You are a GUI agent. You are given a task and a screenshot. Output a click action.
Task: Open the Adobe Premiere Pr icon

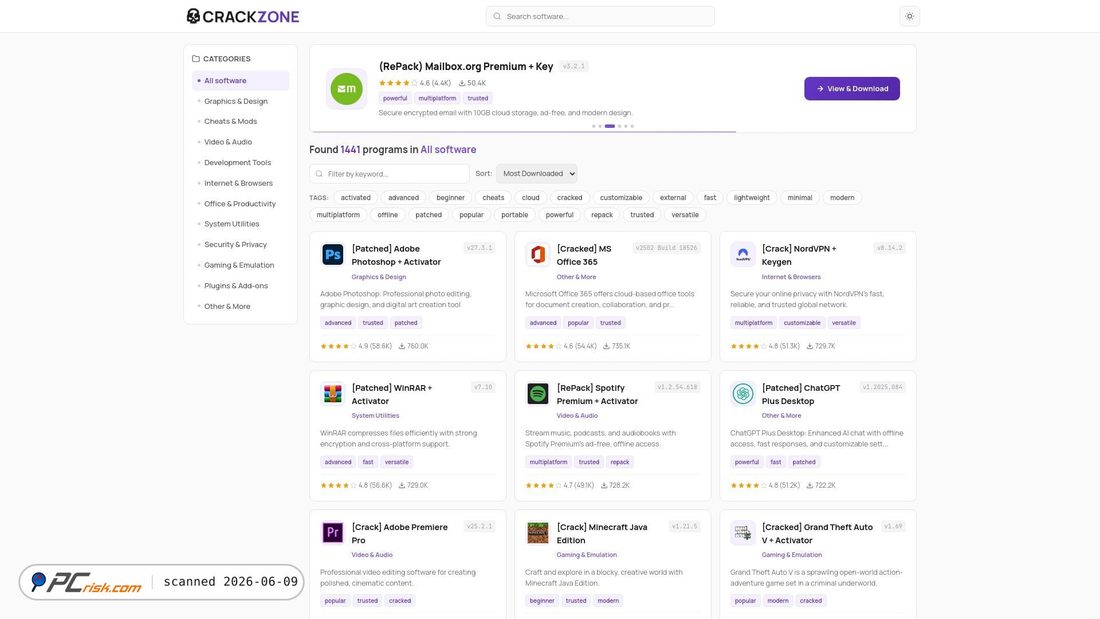[333, 533]
